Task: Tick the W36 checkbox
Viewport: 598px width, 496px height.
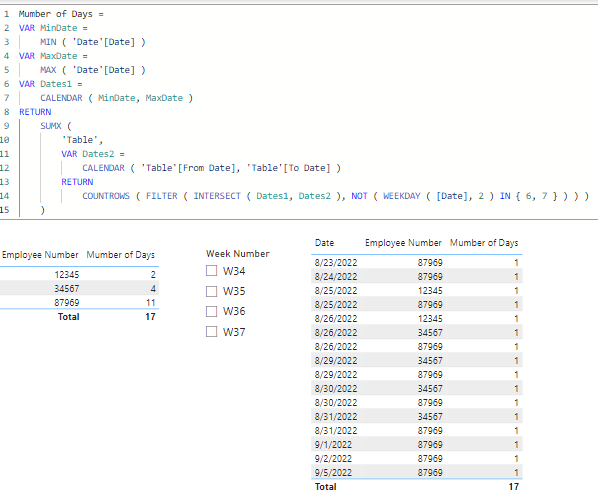Action: point(211,311)
